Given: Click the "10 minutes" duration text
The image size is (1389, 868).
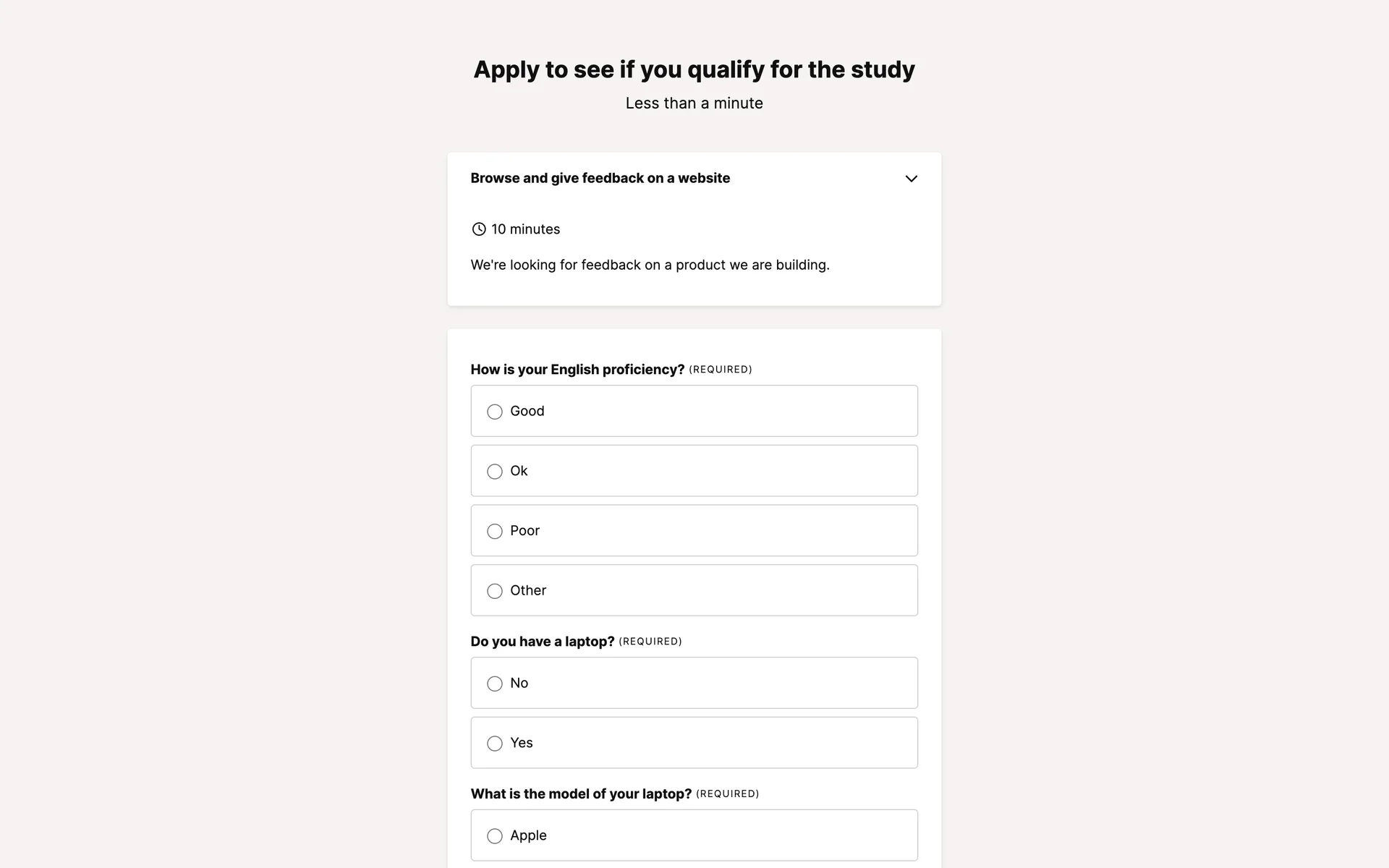Looking at the screenshot, I should pyautogui.click(x=525, y=229).
